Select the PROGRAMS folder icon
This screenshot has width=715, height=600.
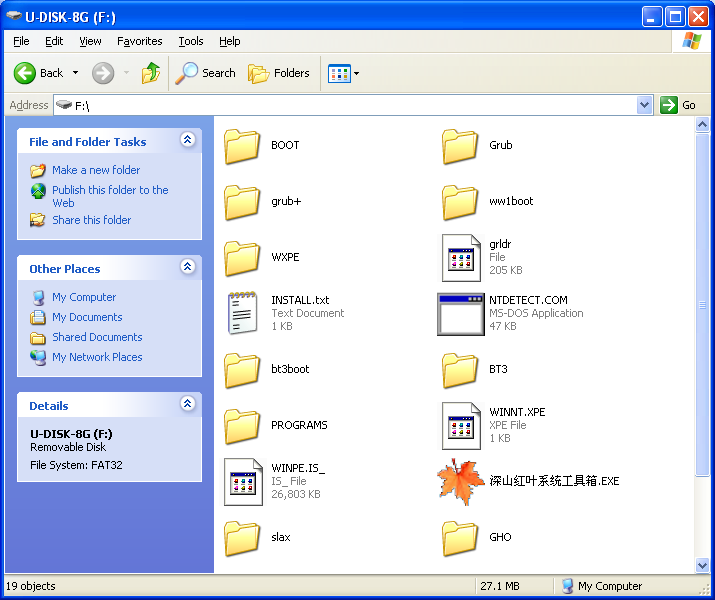pos(242,426)
